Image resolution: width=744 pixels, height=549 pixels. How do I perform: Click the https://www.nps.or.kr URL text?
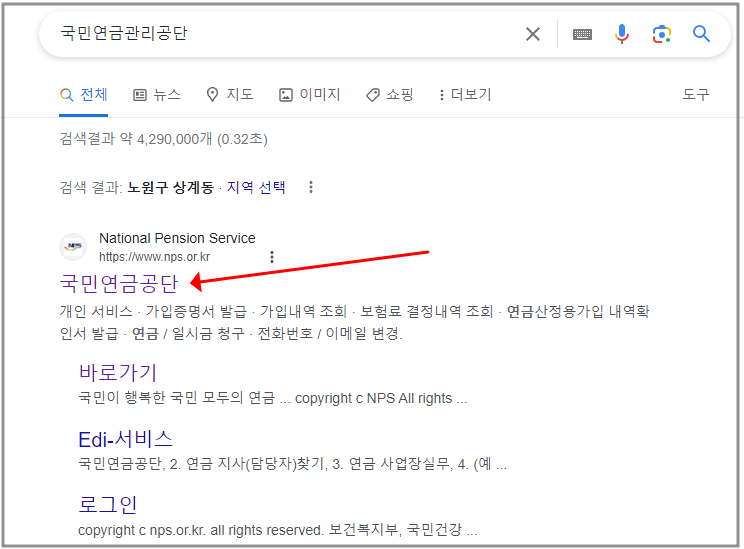point(154,257)
